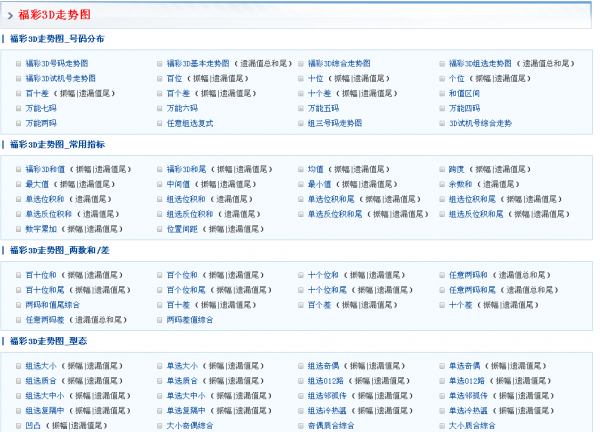600x432 pixels.
Task: Click 振幅 beside the 百位 link
Action: (x=201, y=78)
